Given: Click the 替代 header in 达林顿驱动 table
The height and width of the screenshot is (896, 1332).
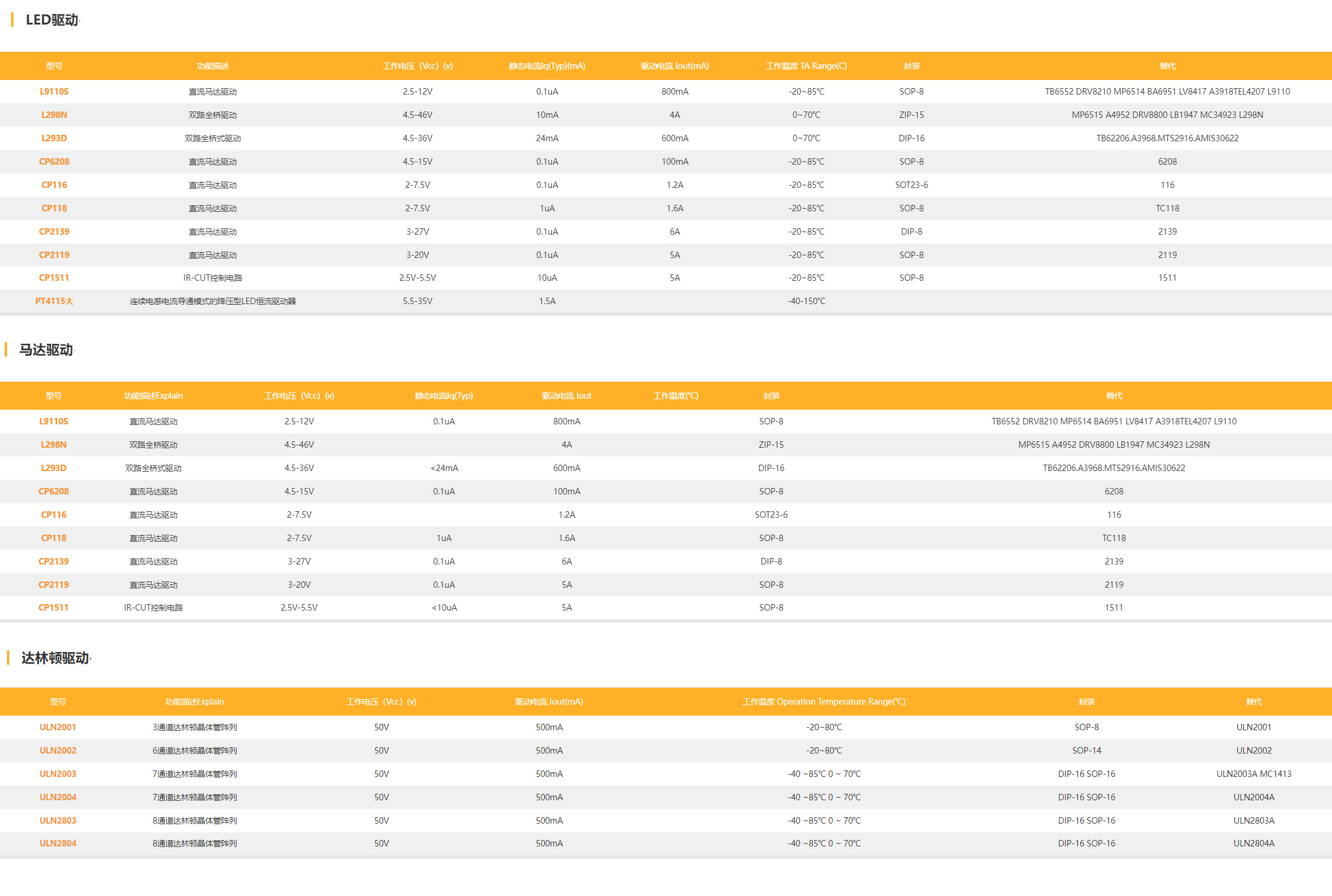Looking at the screenshot, I should [x=1254, y=702].
